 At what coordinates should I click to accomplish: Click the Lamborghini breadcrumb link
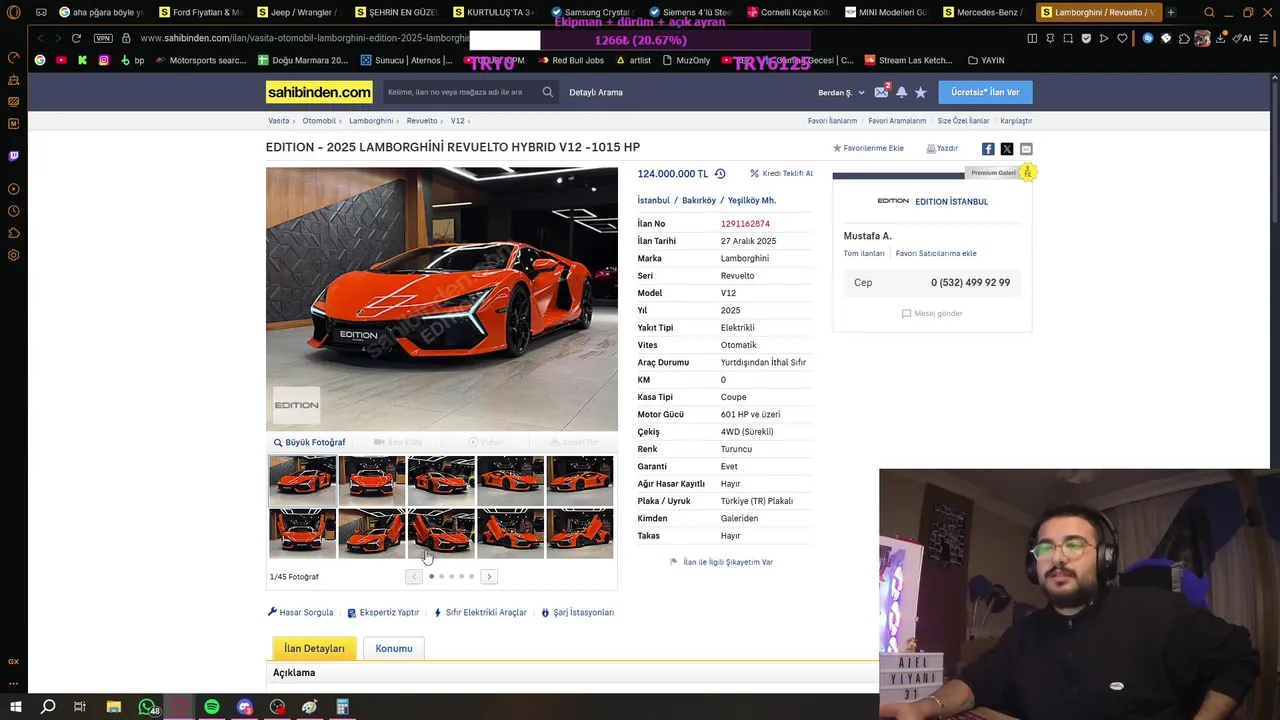[x=371, y=121]
